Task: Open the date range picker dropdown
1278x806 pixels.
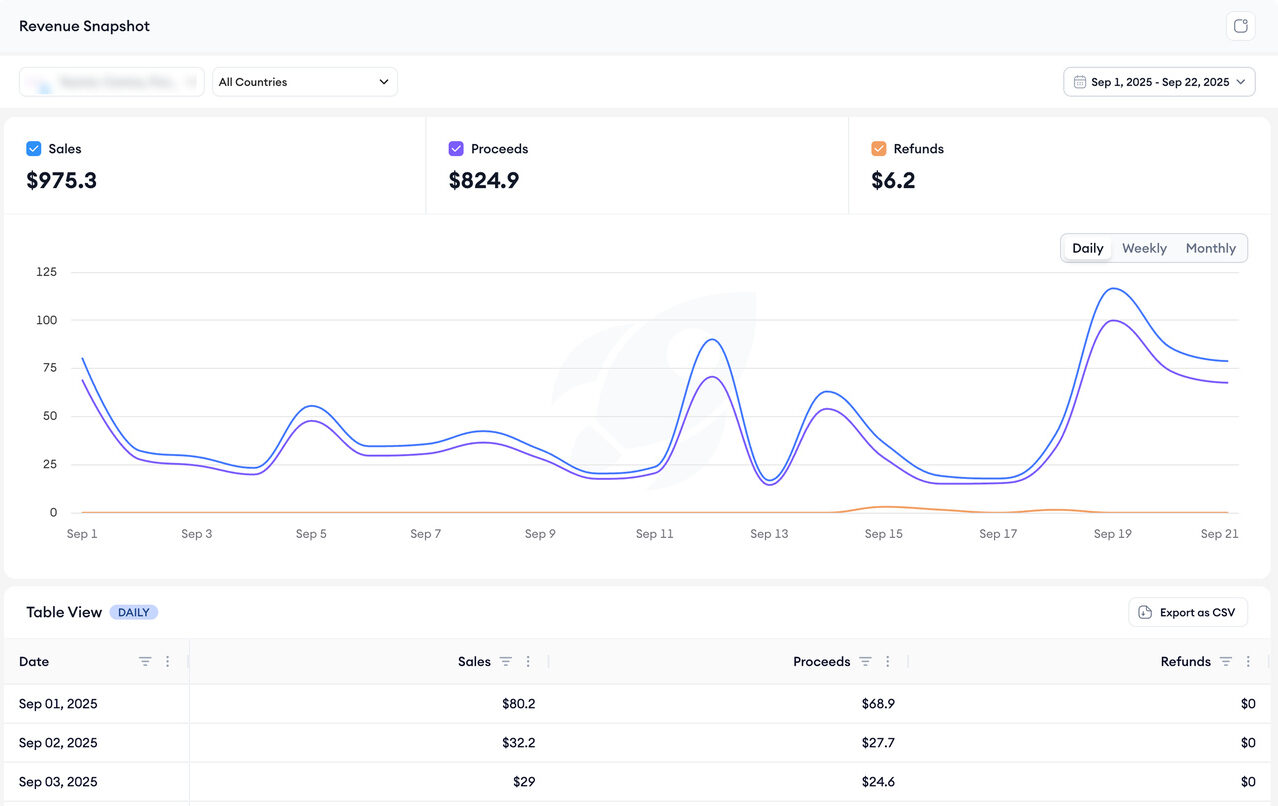Action: pyautogui.click(x=1159, y=82)
